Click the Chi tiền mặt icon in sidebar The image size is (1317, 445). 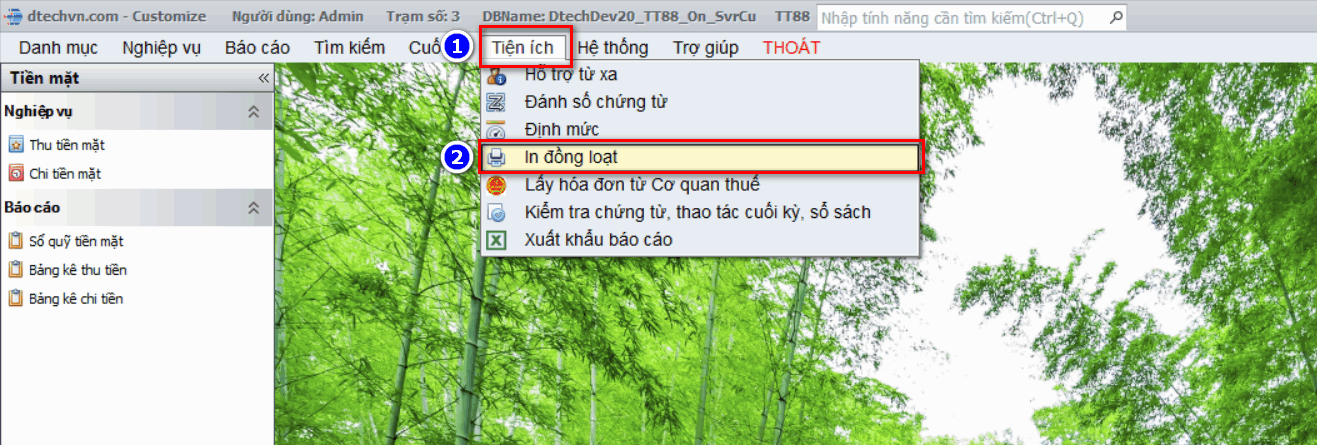[x=16, y=174]
